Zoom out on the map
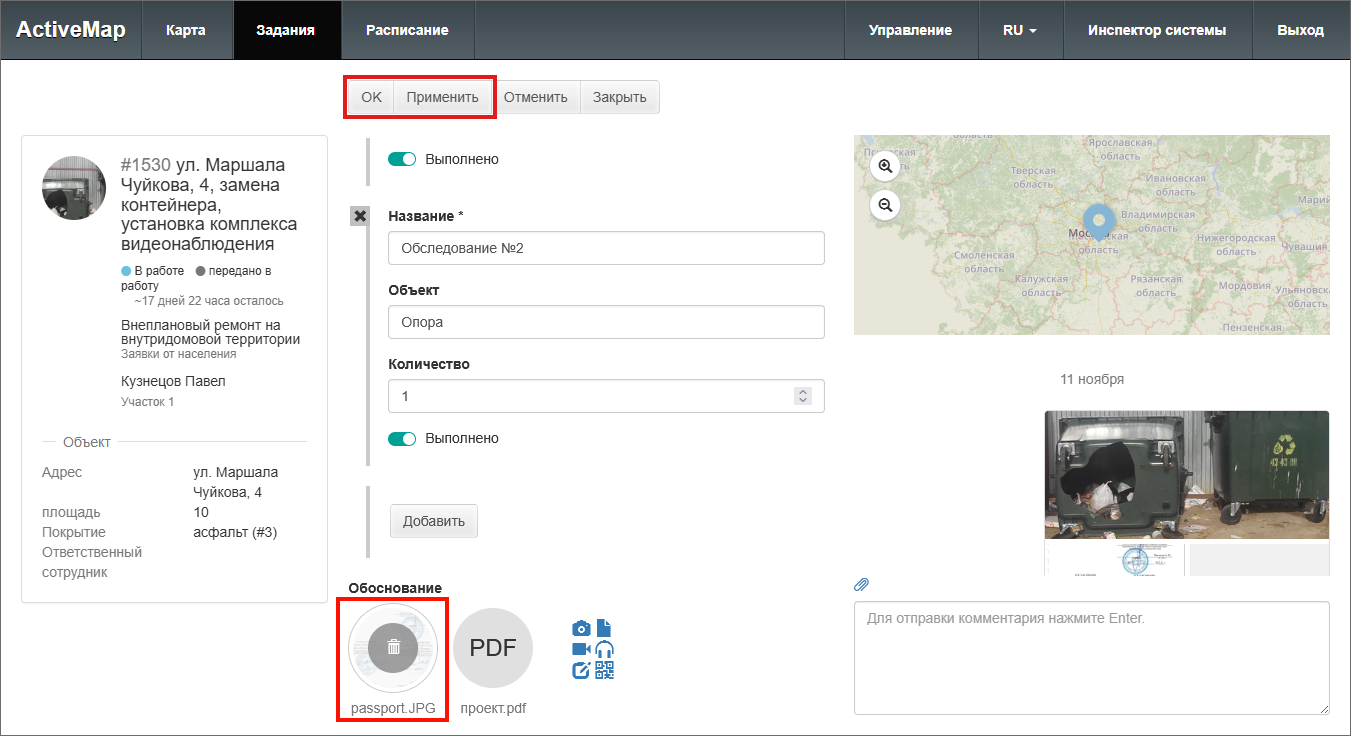 (885, 205)
